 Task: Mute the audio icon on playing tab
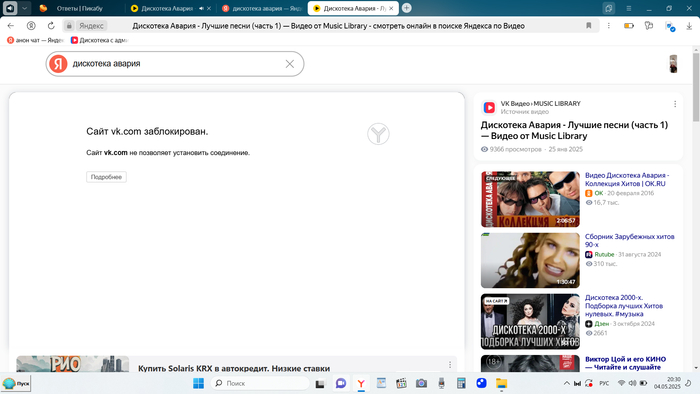coord(201,8)
